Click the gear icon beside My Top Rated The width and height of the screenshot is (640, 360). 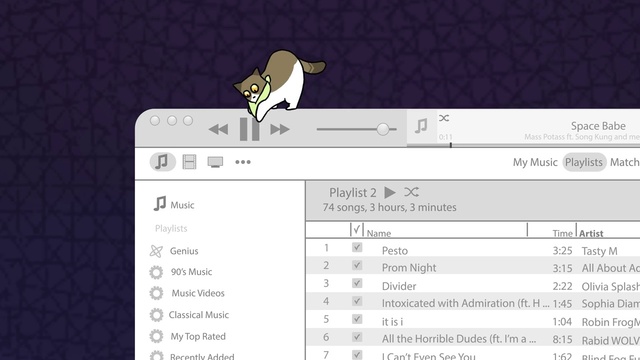[156, 336]
